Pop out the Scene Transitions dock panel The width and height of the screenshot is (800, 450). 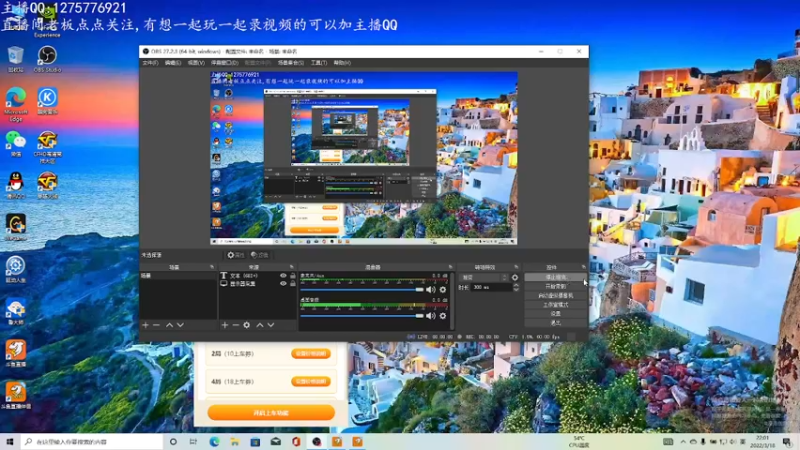point(516,267)
